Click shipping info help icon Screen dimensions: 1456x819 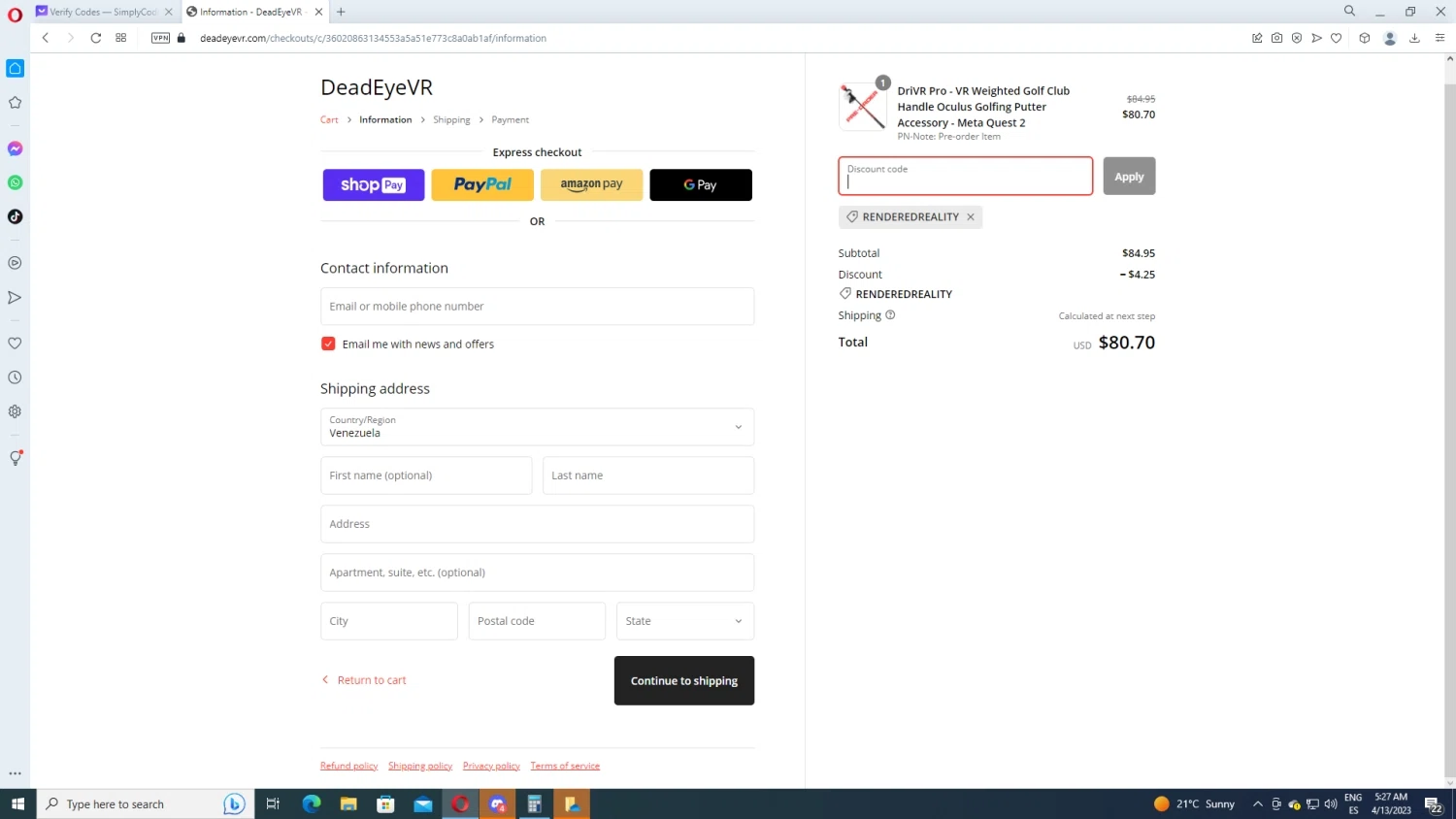coord(890,315)
